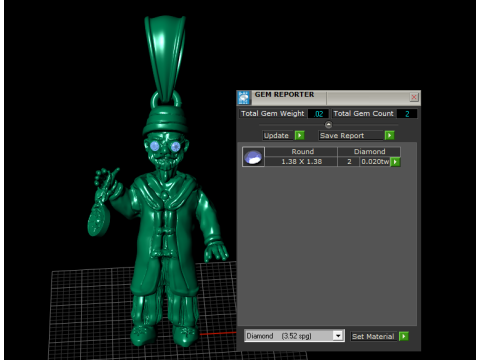Click the green arrow beside Save Report

coord(389,135)
